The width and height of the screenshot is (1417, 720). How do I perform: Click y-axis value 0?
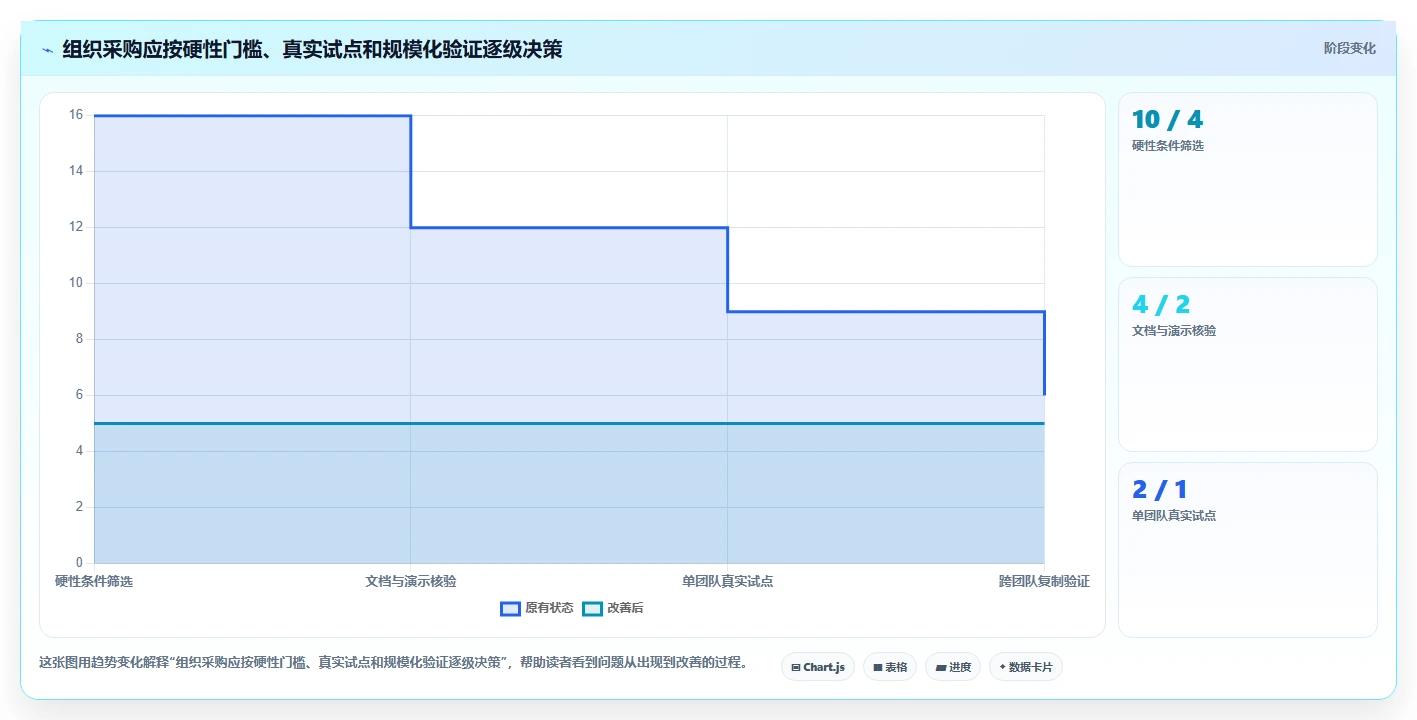[80, 563]
